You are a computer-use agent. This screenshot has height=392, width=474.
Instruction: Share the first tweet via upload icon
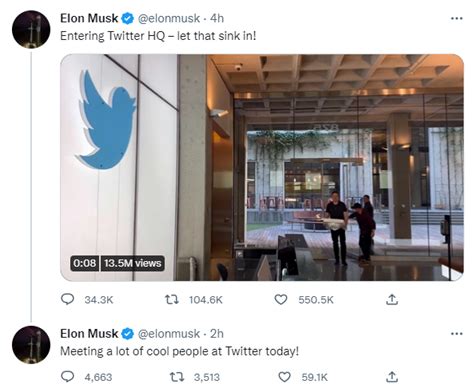pos(392,300)
